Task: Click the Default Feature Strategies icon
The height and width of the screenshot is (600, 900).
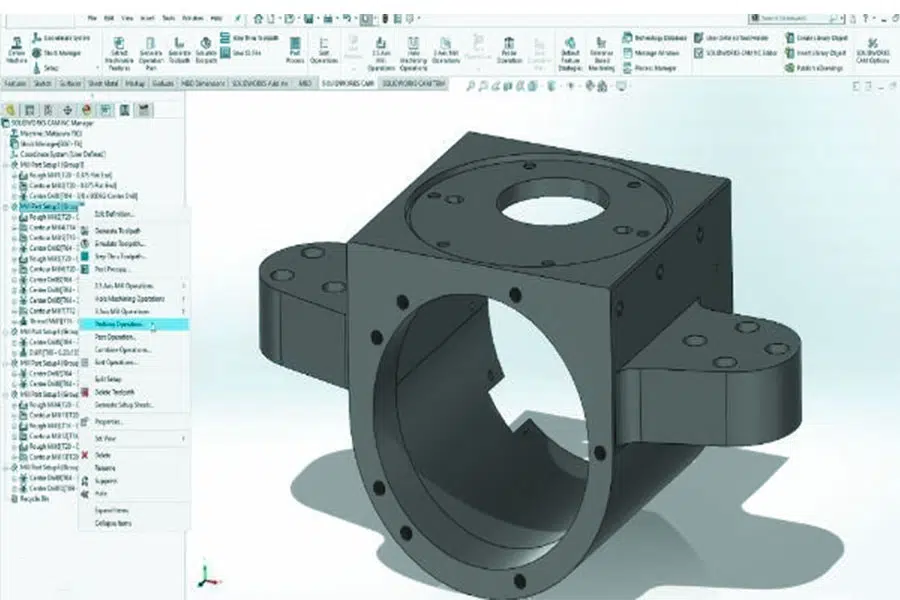Action: pos(570,48)
